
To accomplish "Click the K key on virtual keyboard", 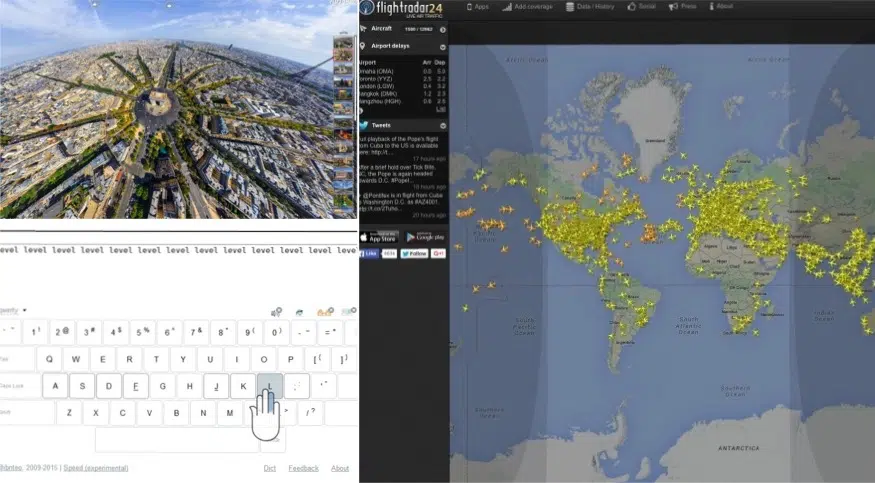I will (243, 386).
